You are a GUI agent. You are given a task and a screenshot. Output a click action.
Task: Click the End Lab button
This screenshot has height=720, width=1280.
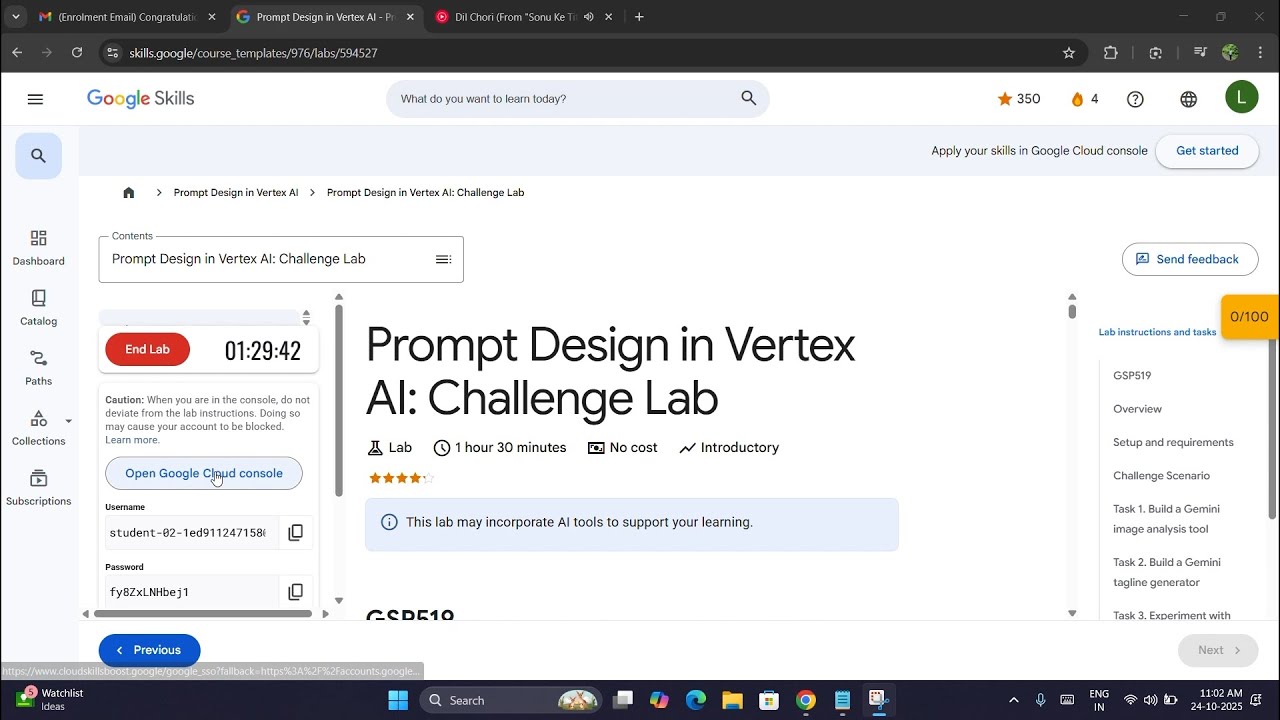(x=147, y=349)
